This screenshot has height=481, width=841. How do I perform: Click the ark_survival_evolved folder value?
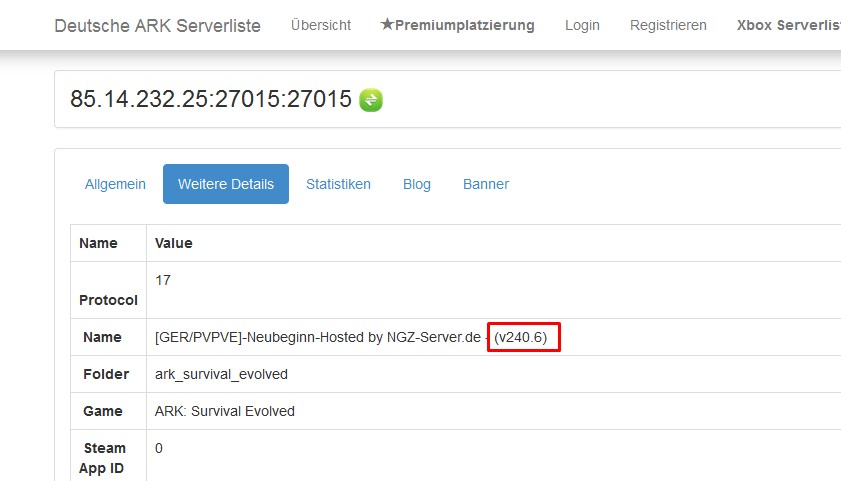tap(222, 374)
